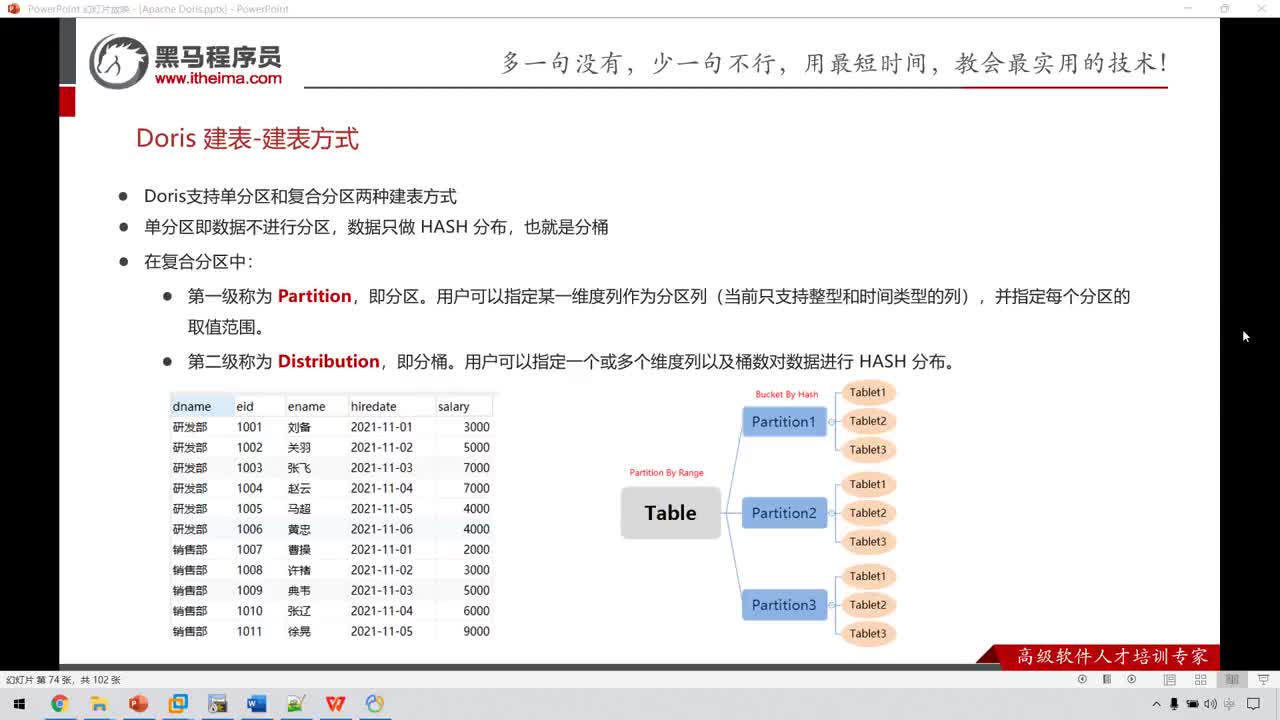This screenshot has height=720, width=1280.
Task: Click the bold word 'Distribution' in bullet text
Action: 329,361
